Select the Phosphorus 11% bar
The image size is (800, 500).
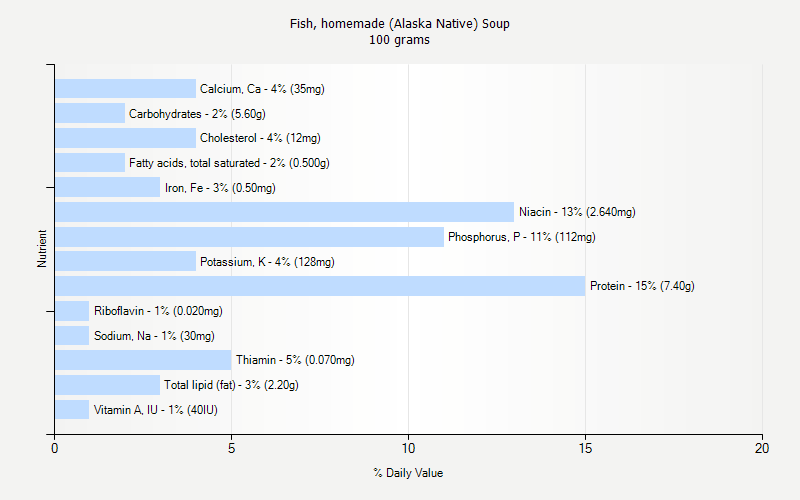point(249,237)
